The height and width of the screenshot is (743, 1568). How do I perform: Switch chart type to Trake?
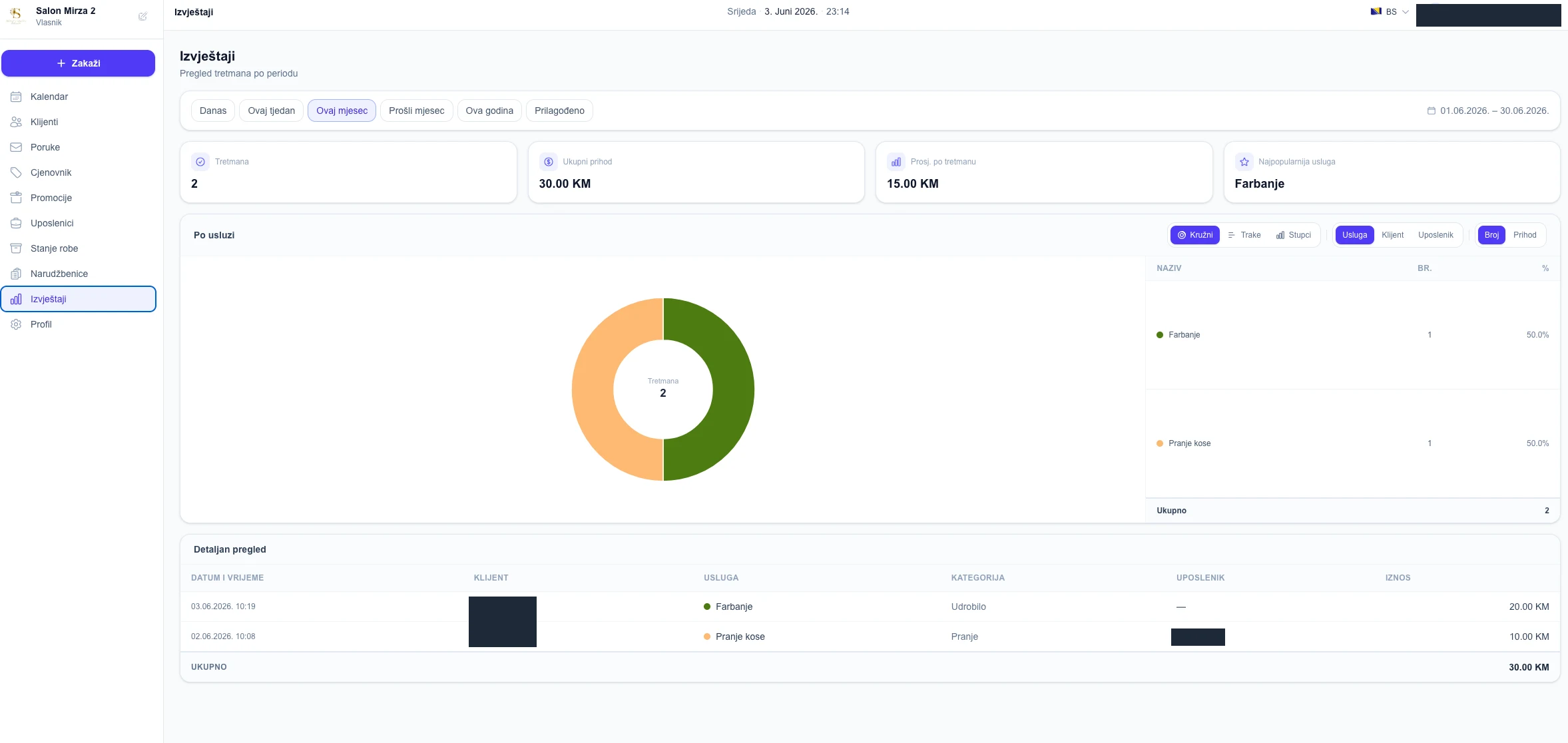[1244, 235]
